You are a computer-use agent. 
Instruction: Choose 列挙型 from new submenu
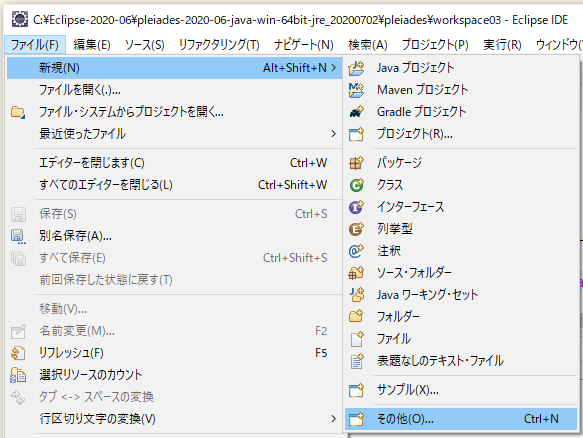(x=461, y=229)
